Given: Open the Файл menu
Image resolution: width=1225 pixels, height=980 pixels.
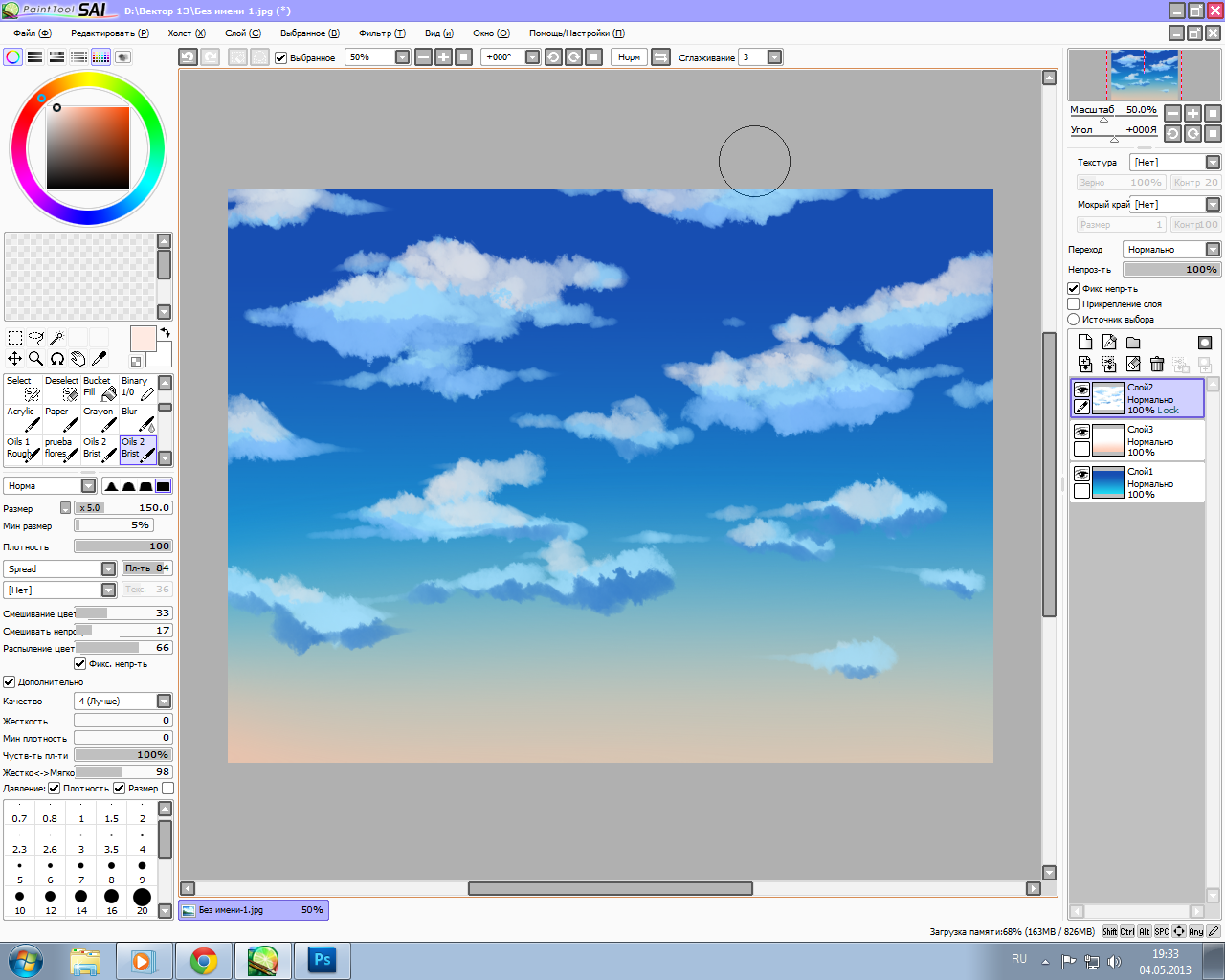Looking at the screenshot, I should click(32, 33).
